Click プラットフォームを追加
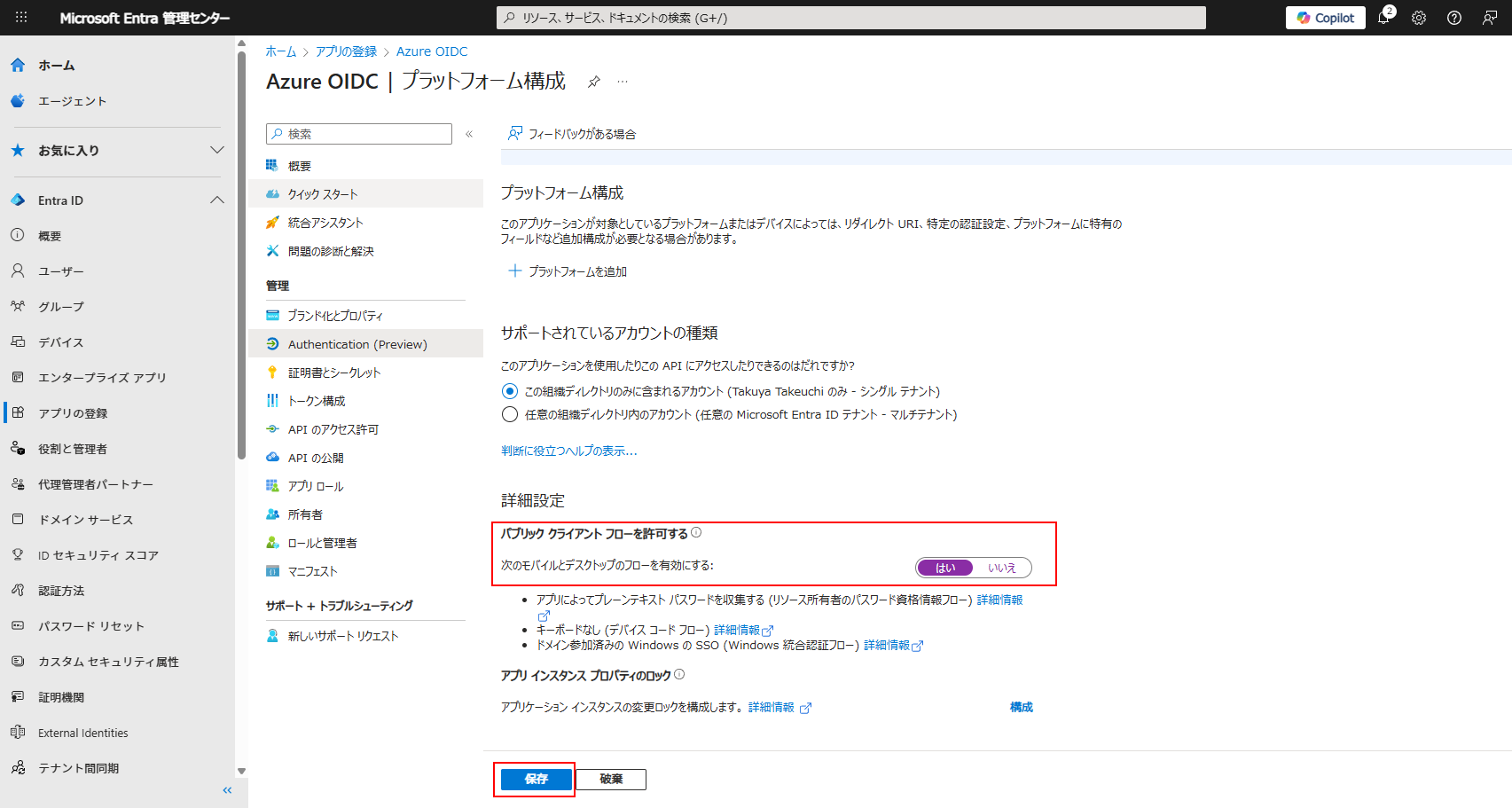1512x808 pixels. pyautogui.click(x=568, y=271)
